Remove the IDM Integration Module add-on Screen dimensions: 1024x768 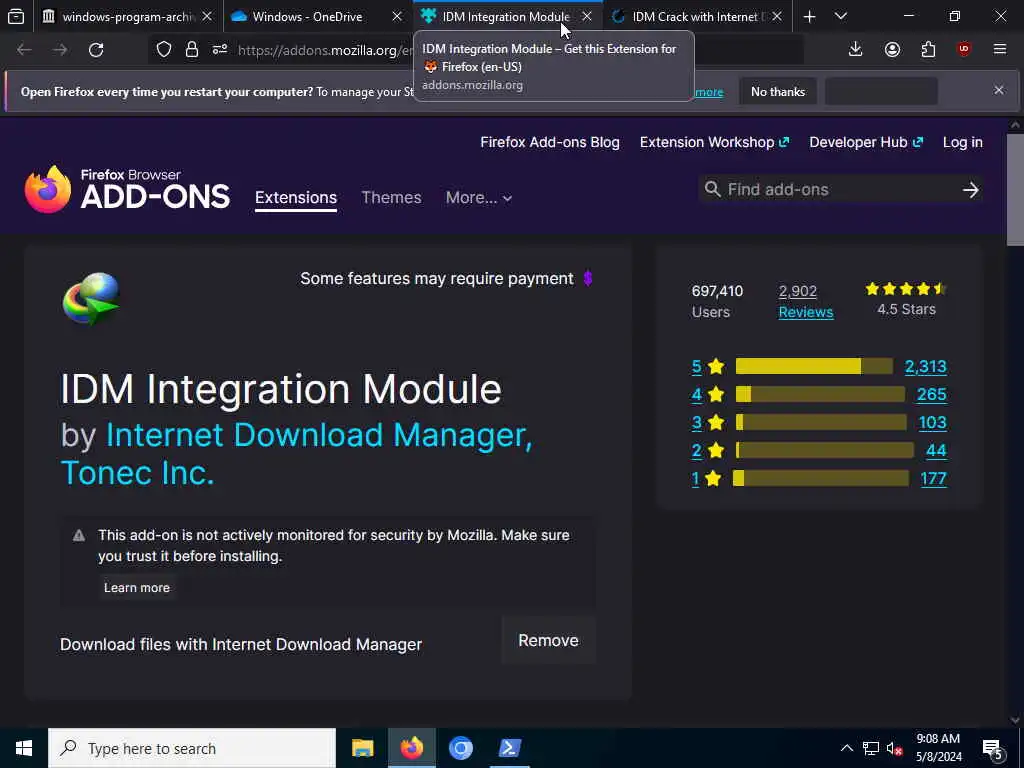[x=549, y=641]
